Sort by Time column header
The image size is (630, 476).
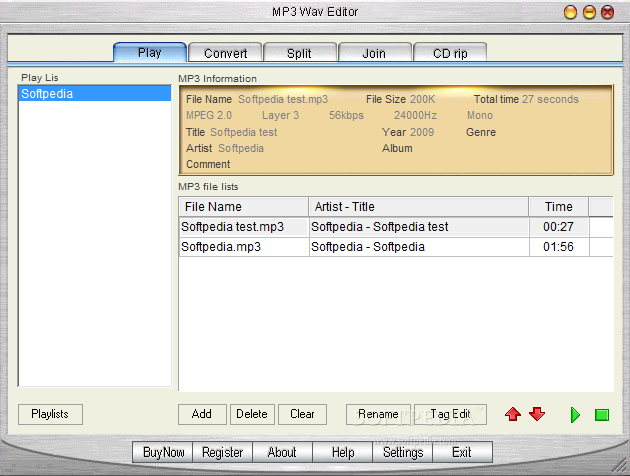[x=559, y=206]
